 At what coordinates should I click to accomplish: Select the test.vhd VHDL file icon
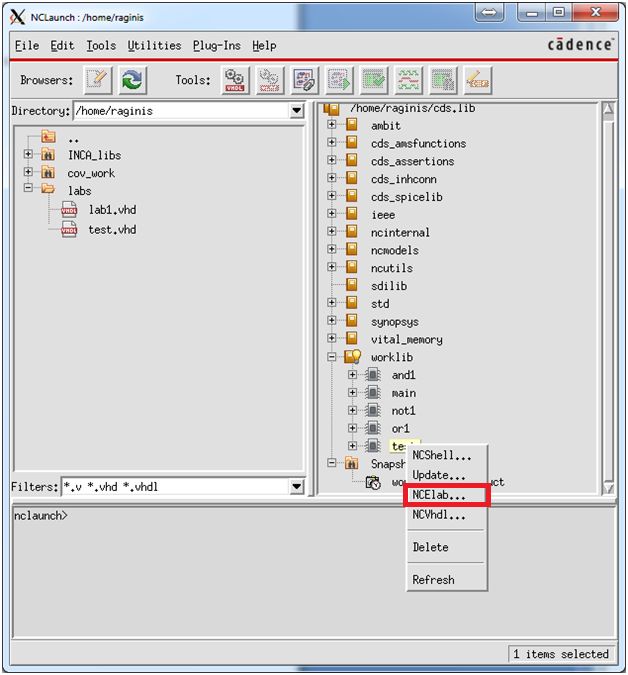pos(69,229)
